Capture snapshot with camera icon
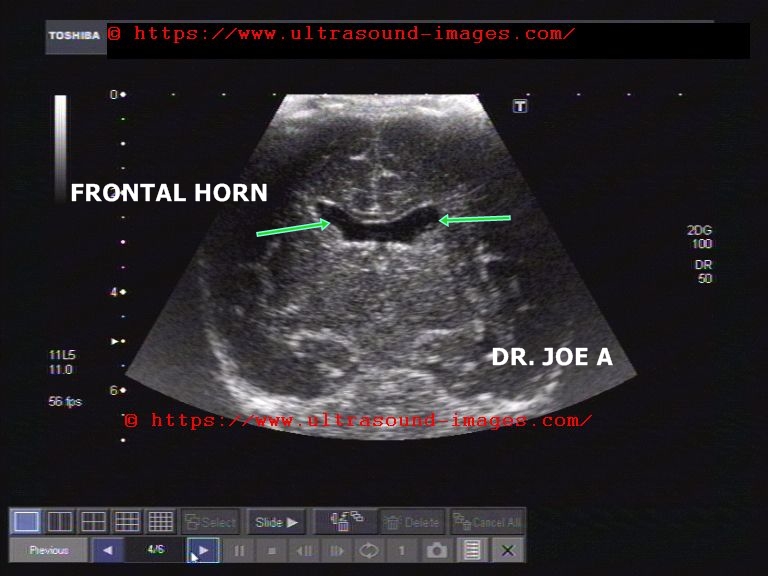Screen dimensions: 768x576 click(436, 550)
